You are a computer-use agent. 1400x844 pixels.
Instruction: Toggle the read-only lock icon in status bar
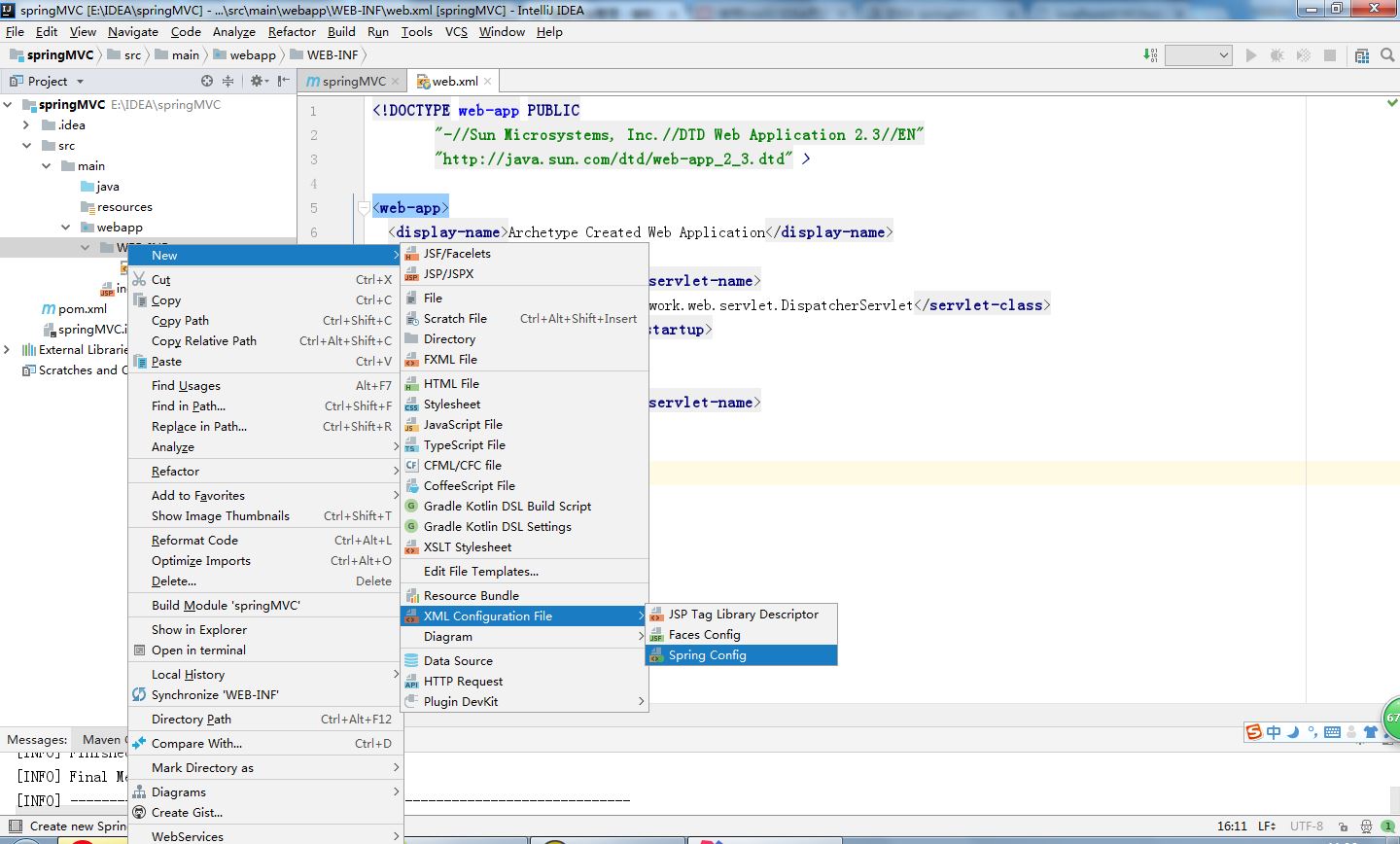click(x=1342, y=826)
